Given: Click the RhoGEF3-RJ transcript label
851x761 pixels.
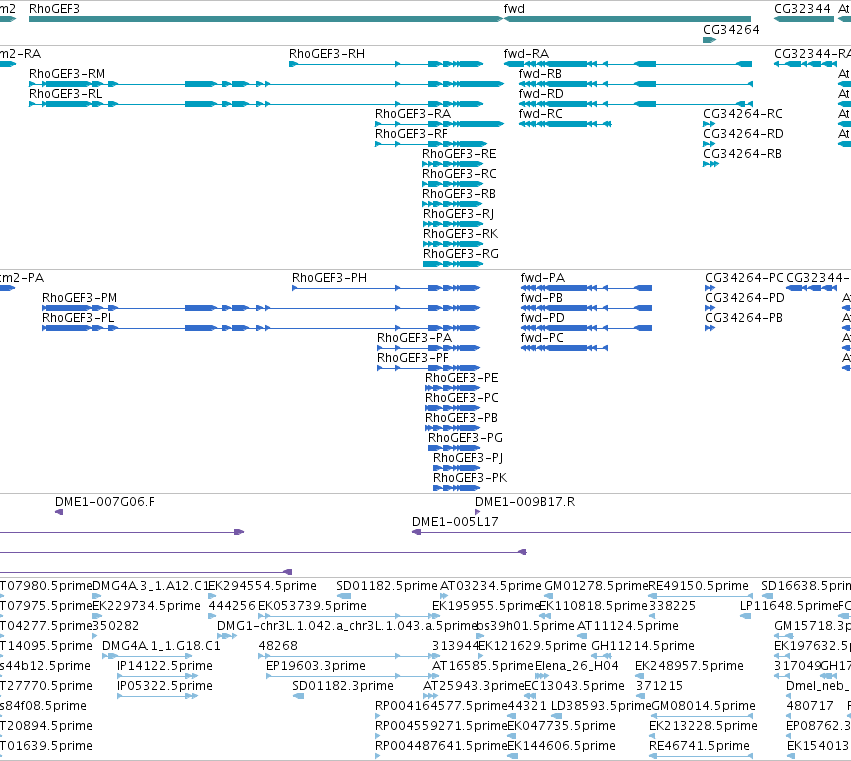Looking at the screenshot, I should point(459,214).
